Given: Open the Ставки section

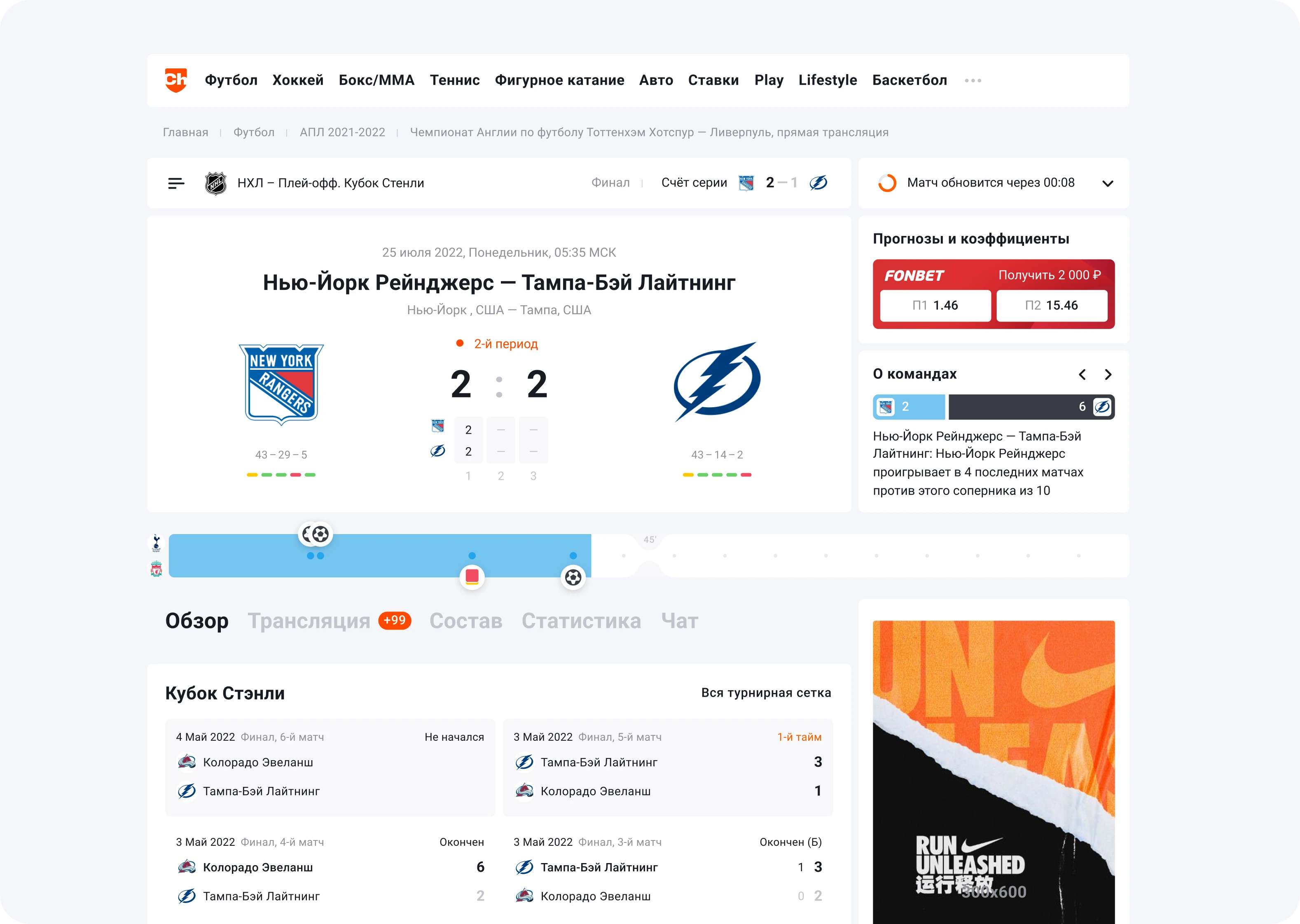Looking at the screenshot, I should (x=714, y=80).
